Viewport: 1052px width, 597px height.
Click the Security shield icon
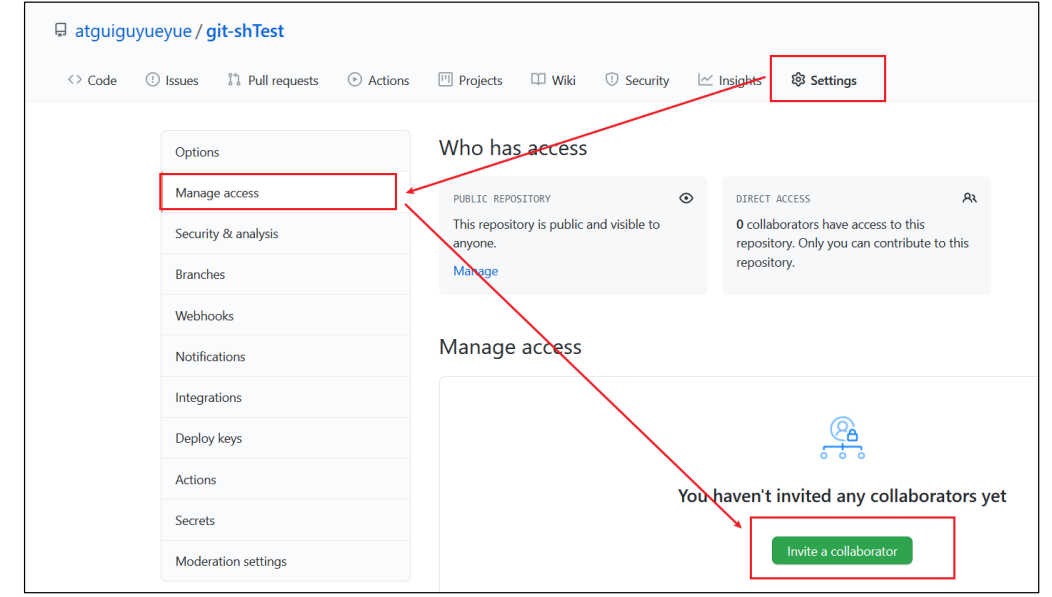point(611,80)
